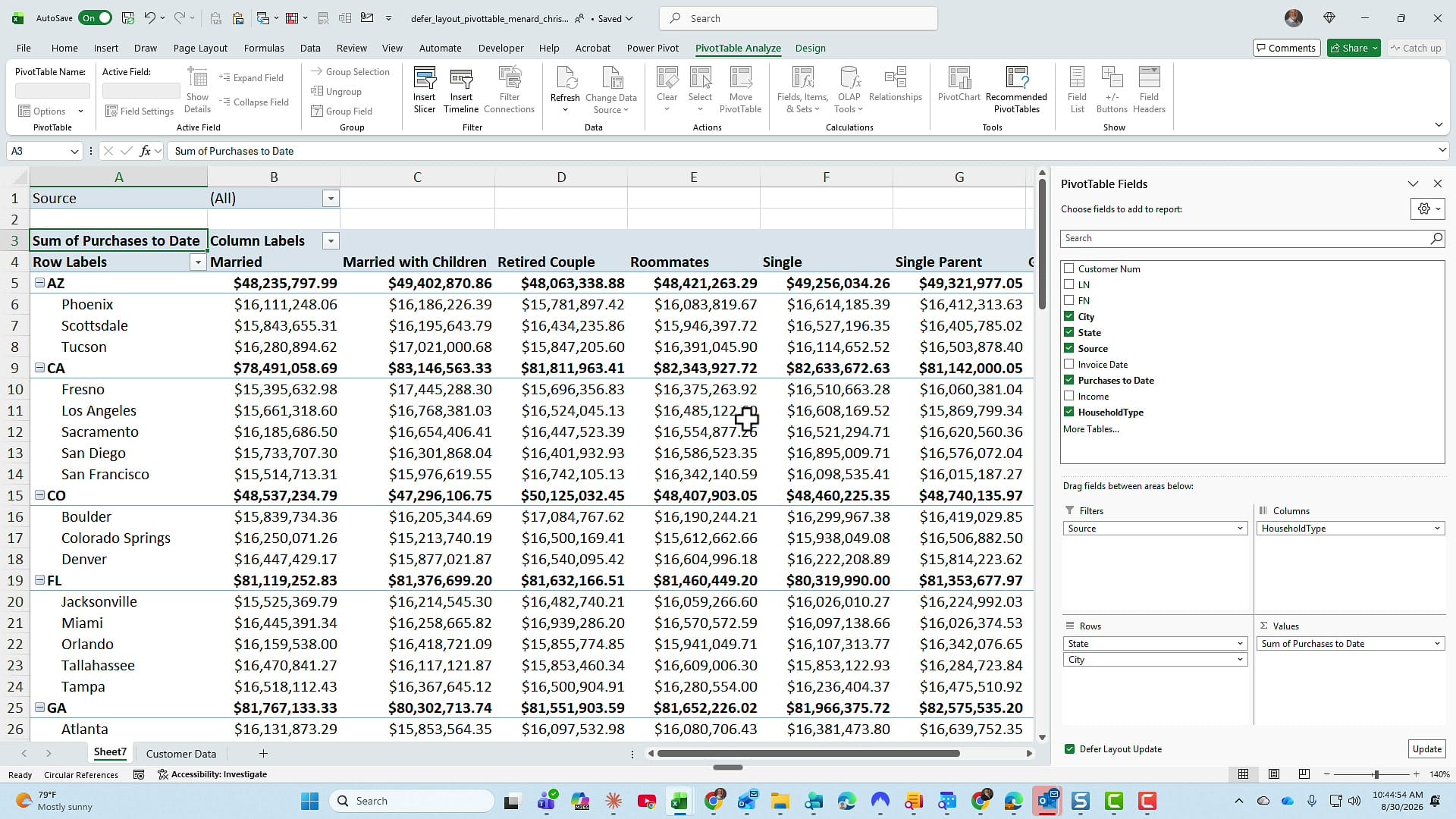Viewport: 1456px width, 819px height.
Task: Open Row Labels filter dropdown
Action: pos(198,262)
